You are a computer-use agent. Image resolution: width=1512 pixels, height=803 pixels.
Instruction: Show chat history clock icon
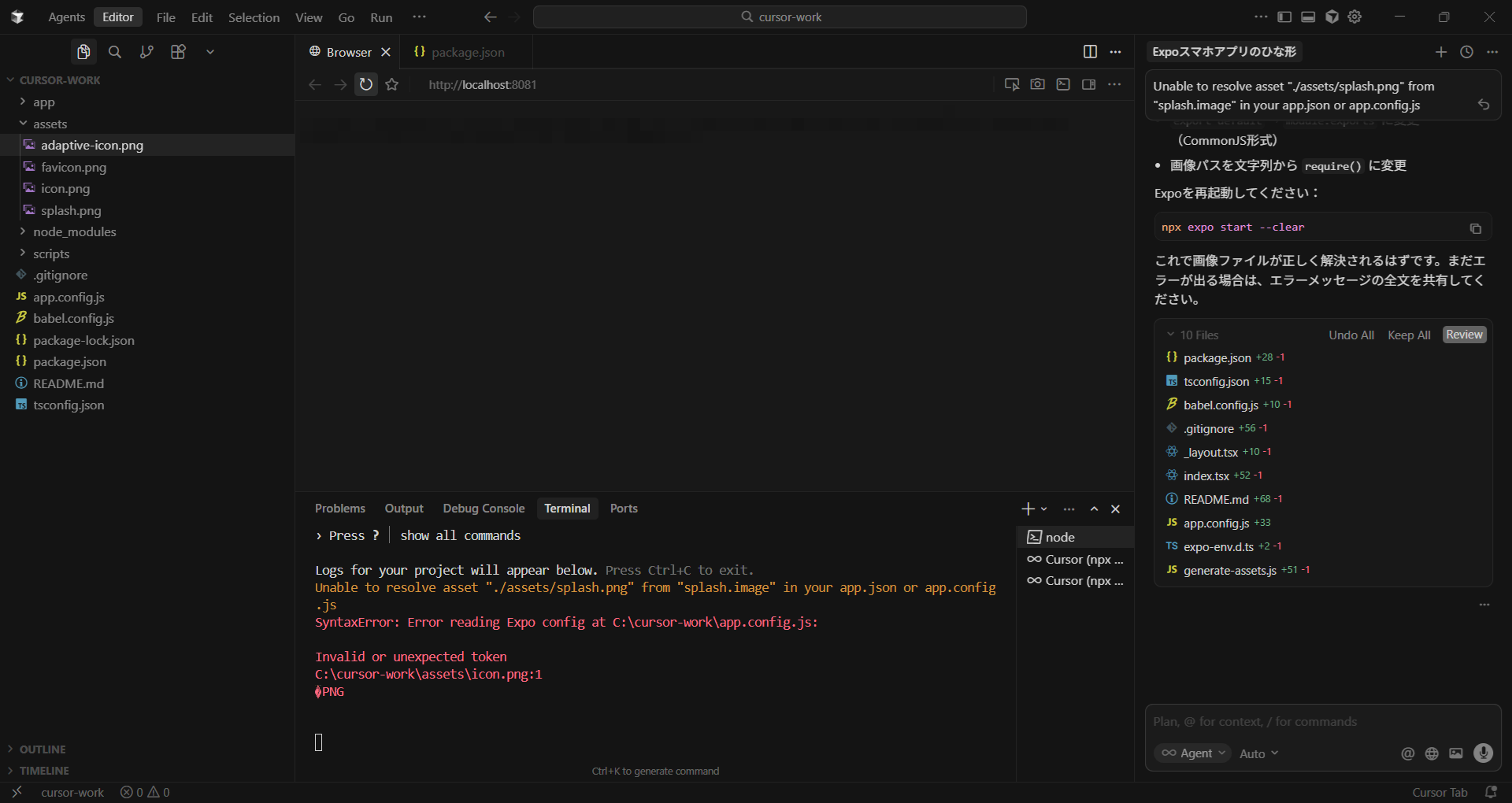tap(1466, 52)
